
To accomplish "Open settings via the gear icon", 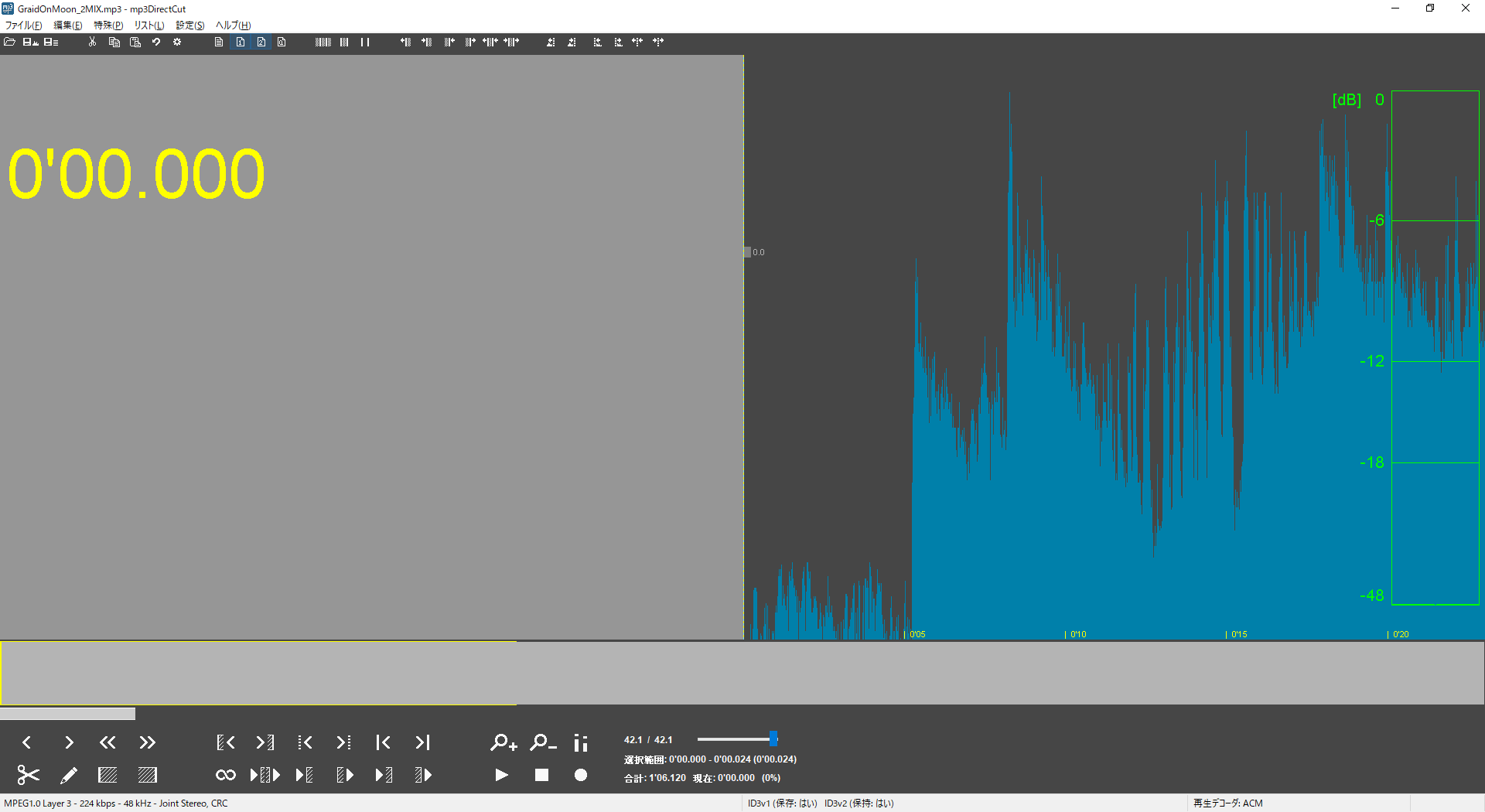I will [177, 43].
